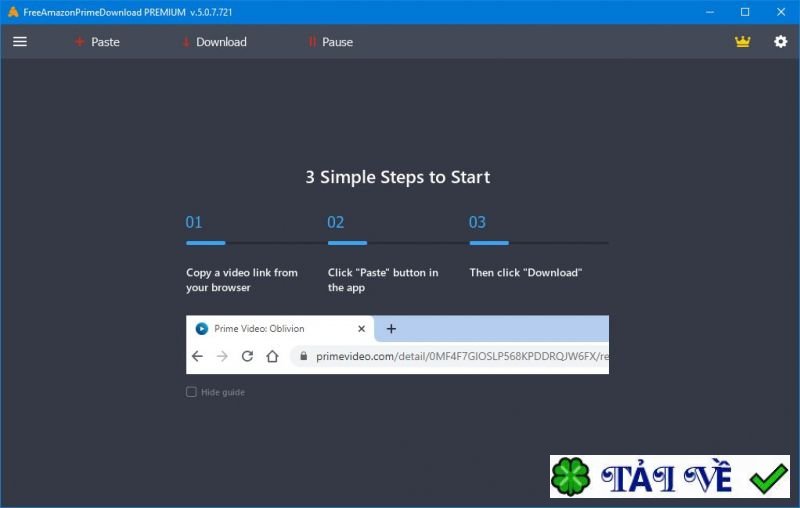Click the Prime Video: Oblivion tab in guide image

[x=281, y=329]
